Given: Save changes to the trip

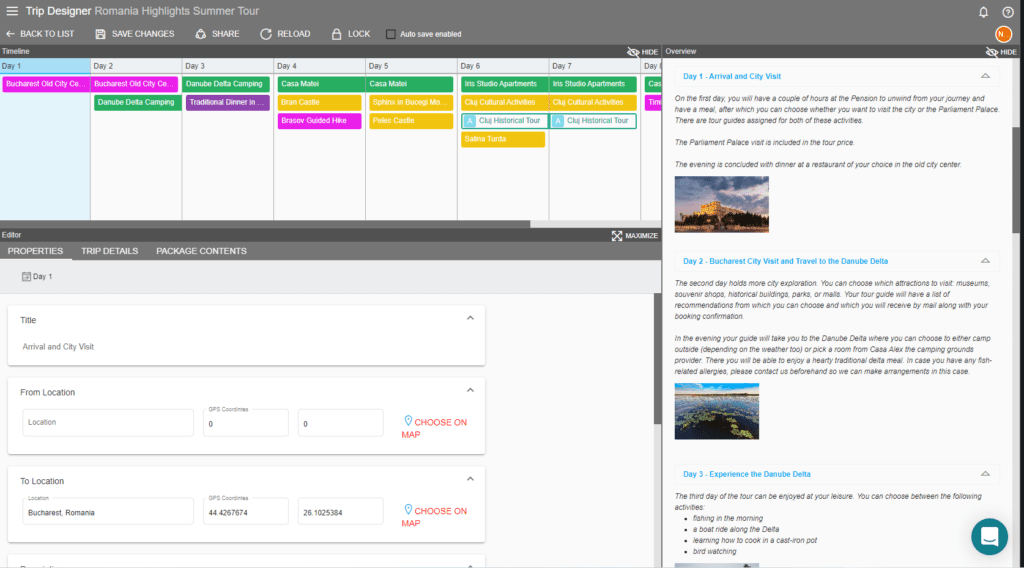Looking at the screenshot, I should pos(135,34).
